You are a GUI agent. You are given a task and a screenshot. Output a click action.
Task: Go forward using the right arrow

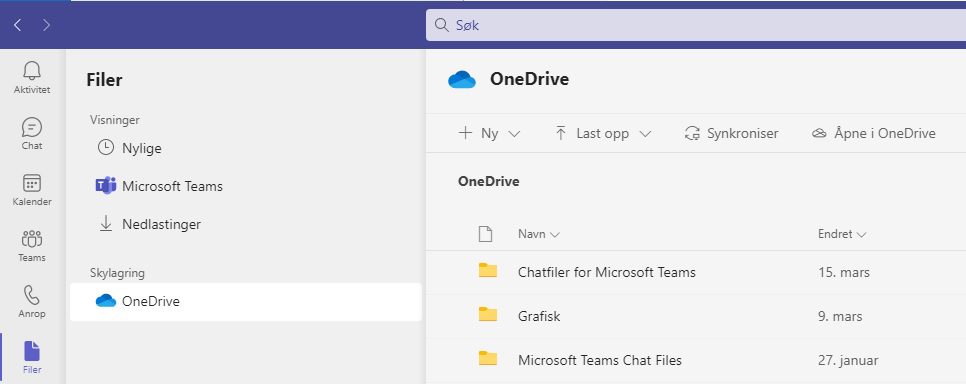click(47, 25)
